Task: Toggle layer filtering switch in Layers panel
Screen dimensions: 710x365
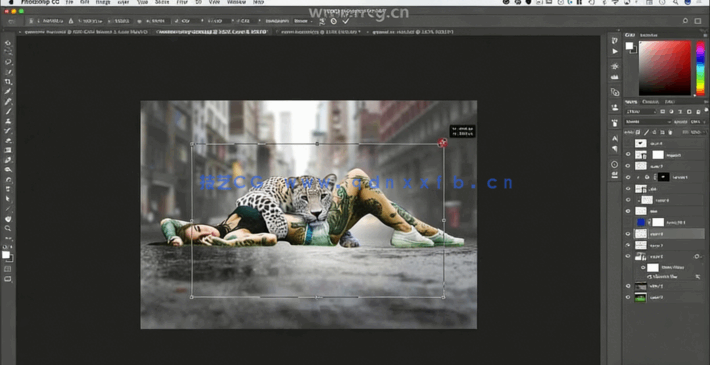Action: [705, 111]
